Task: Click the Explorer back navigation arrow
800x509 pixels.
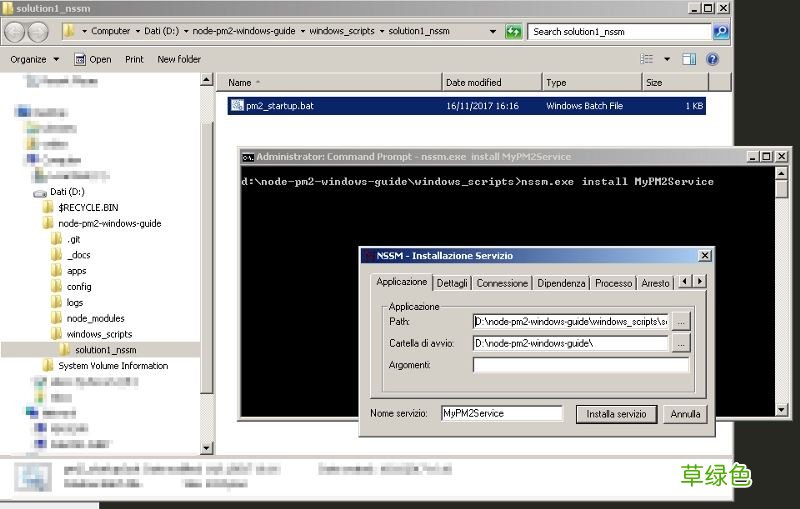Action: 15,32
